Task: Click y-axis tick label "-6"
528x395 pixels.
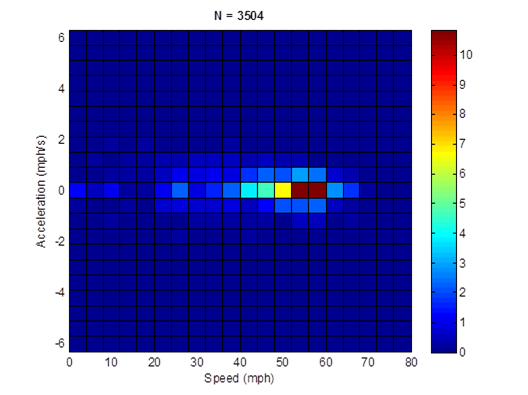Action: point(60,343)
